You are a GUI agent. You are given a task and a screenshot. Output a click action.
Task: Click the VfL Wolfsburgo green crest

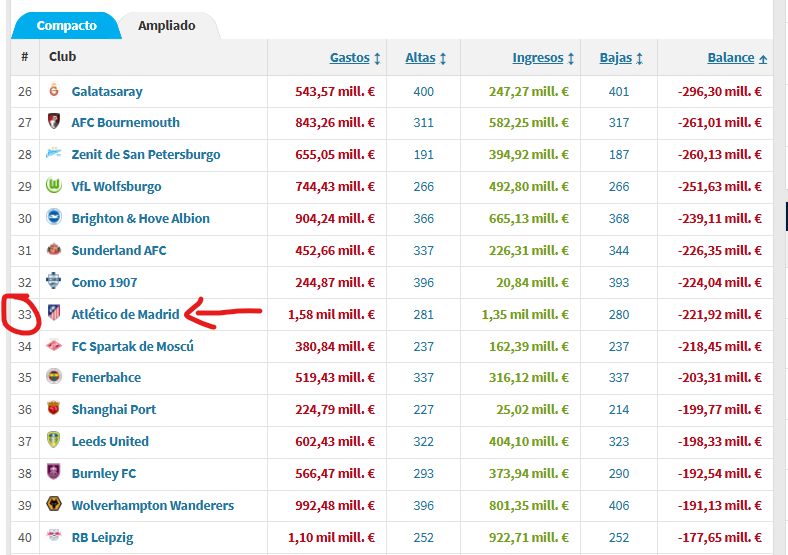[54, 185]
